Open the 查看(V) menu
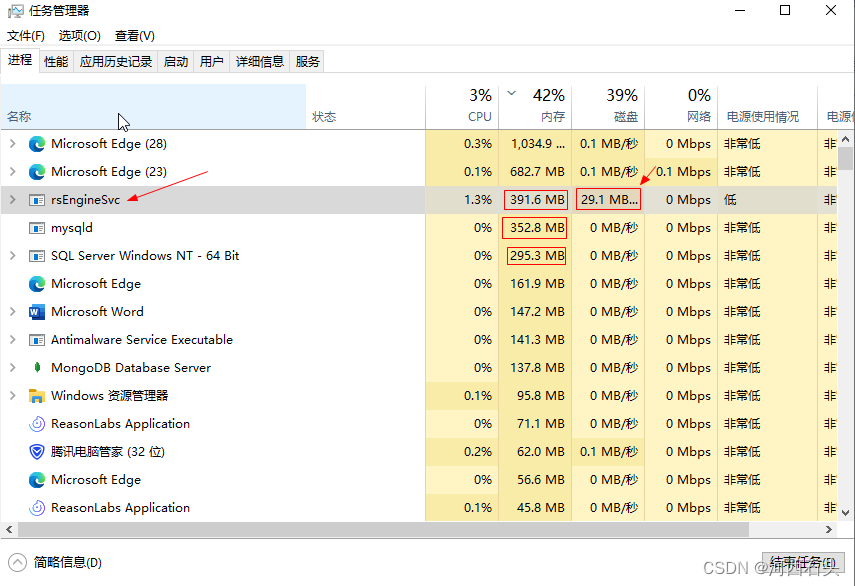Viewport: 855px width, 586px height. point(135,36)
